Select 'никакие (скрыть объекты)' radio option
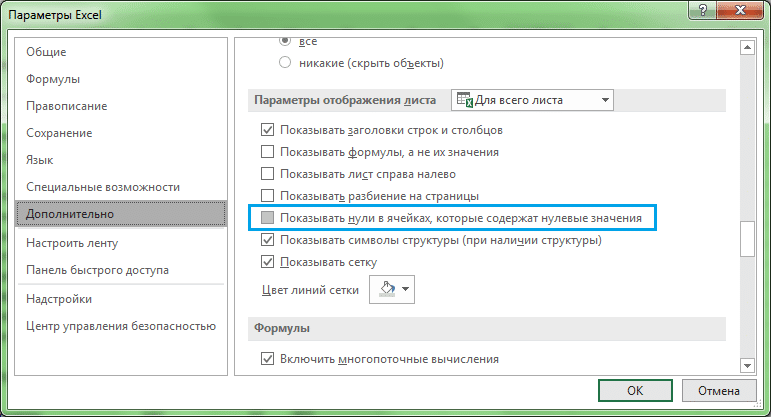Viewport: 771px width, 417px height. [x=285, y=62]
